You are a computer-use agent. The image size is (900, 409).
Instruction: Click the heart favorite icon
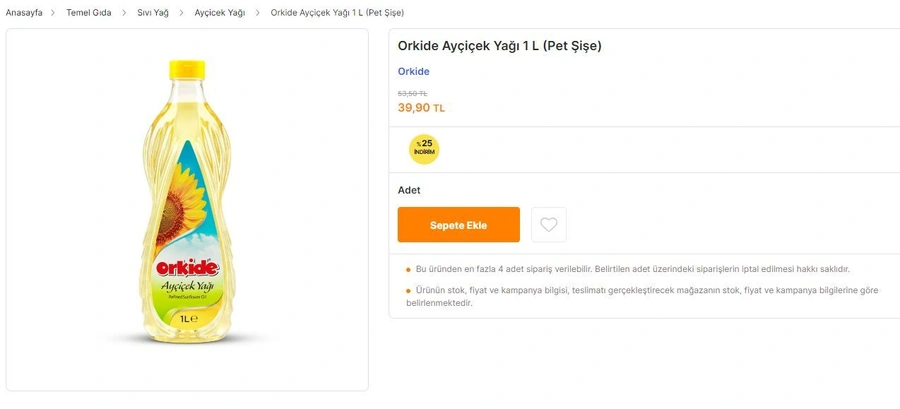point(548,225)
